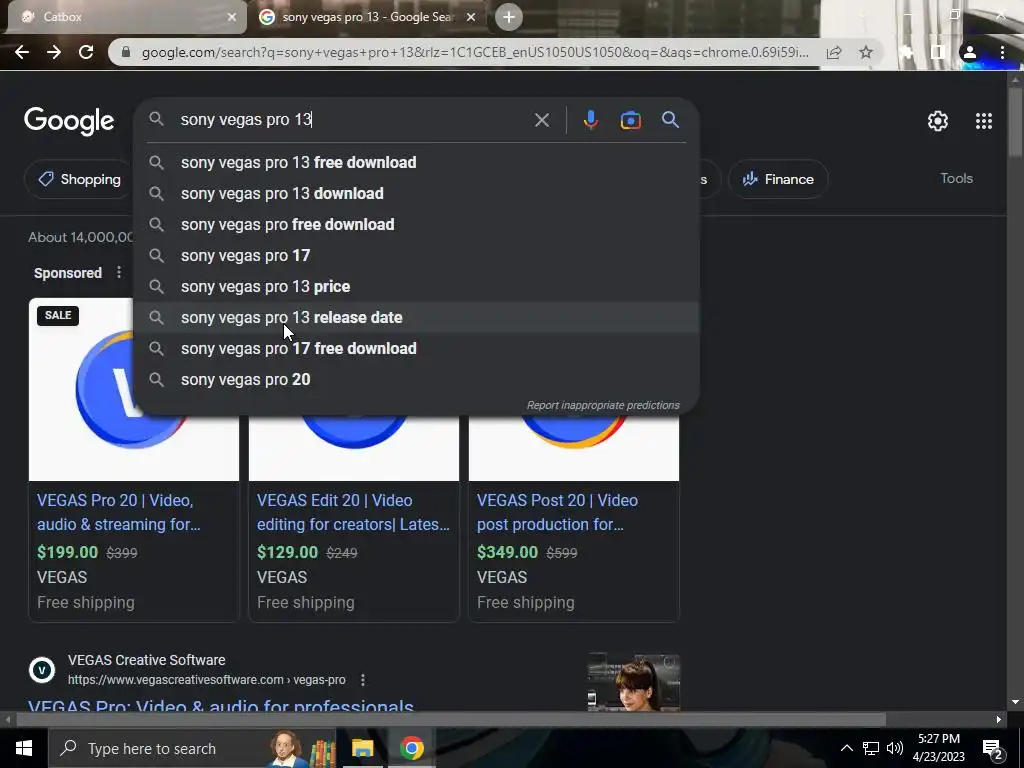The width and height of the screenshot is (1024, 768).
Task: Close the sony vegas pro 13 tab
Action: [471, 17]
